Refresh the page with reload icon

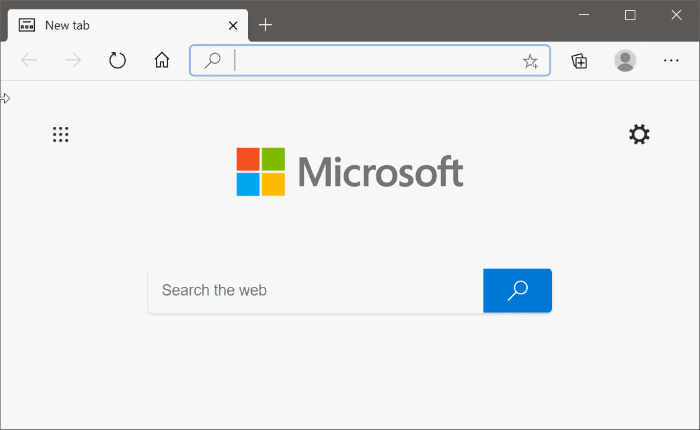pos(117,60)
